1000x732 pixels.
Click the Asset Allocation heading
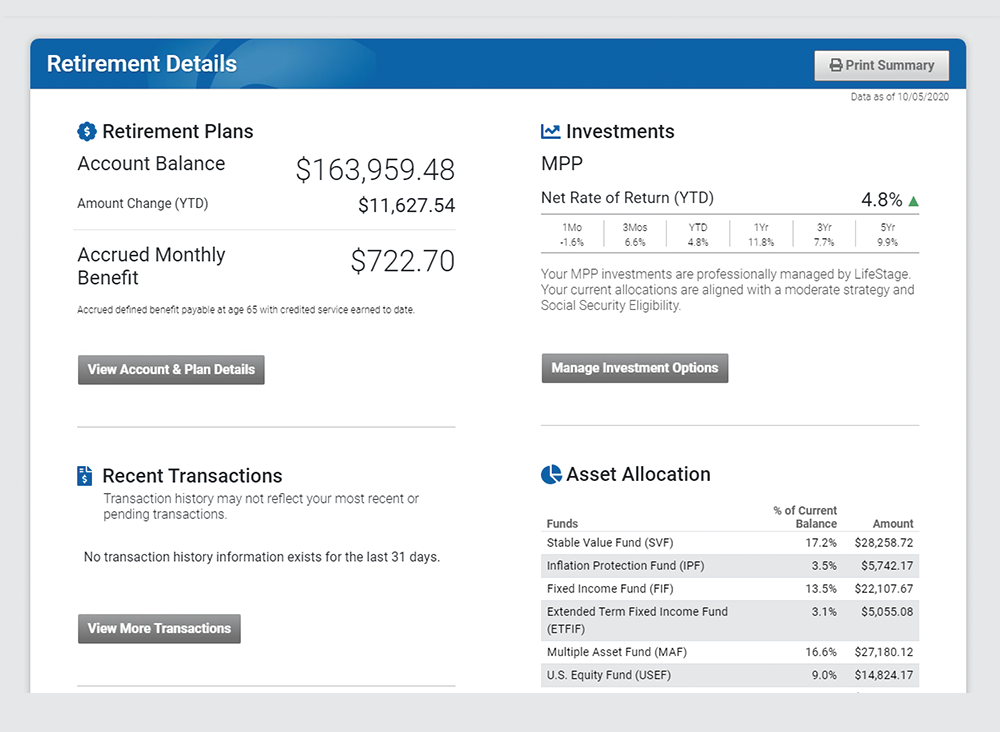pyautogui.click(x=638, y=474)
